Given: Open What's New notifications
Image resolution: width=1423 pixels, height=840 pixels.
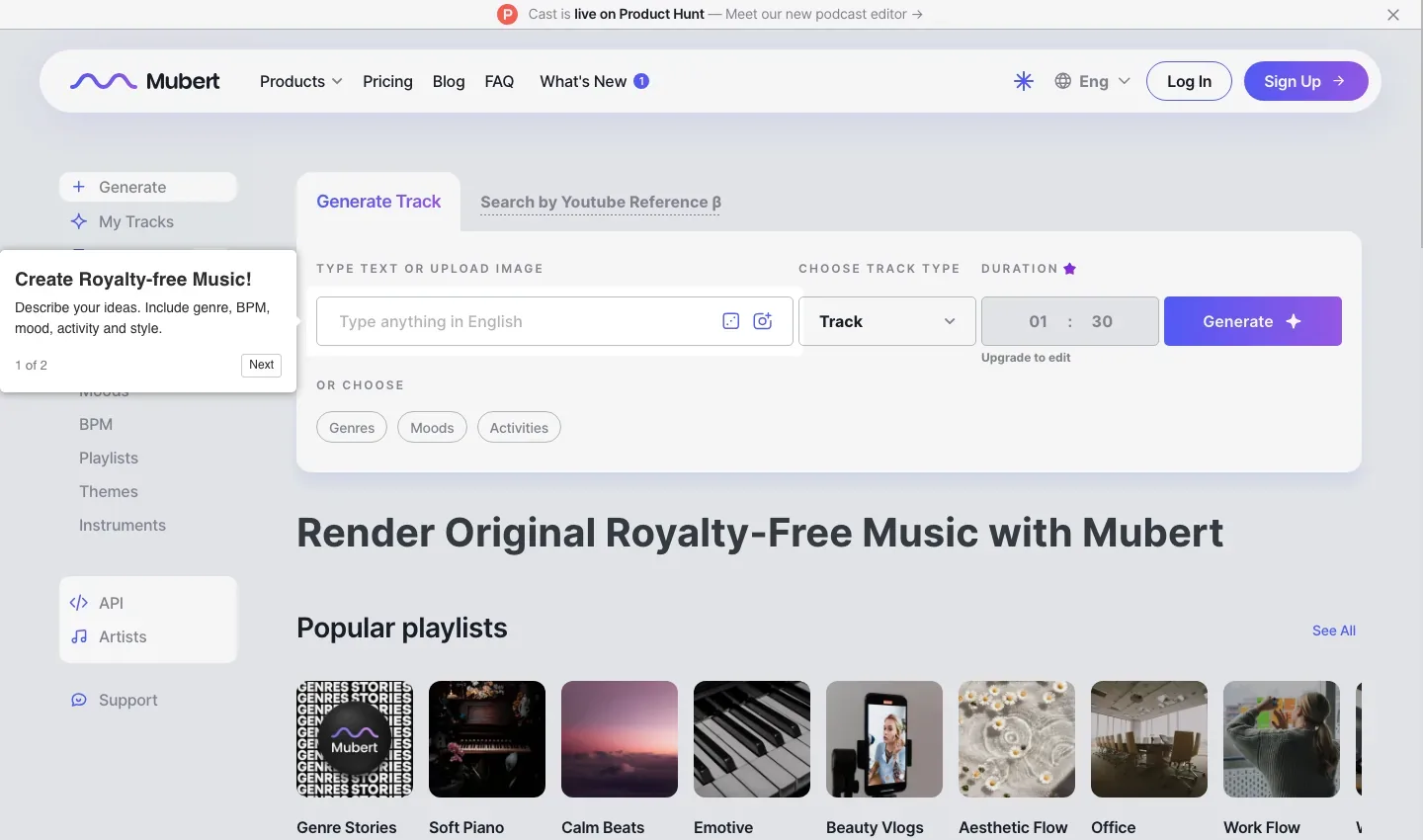Looking at the screenshot, I should [x=594, y=81].
